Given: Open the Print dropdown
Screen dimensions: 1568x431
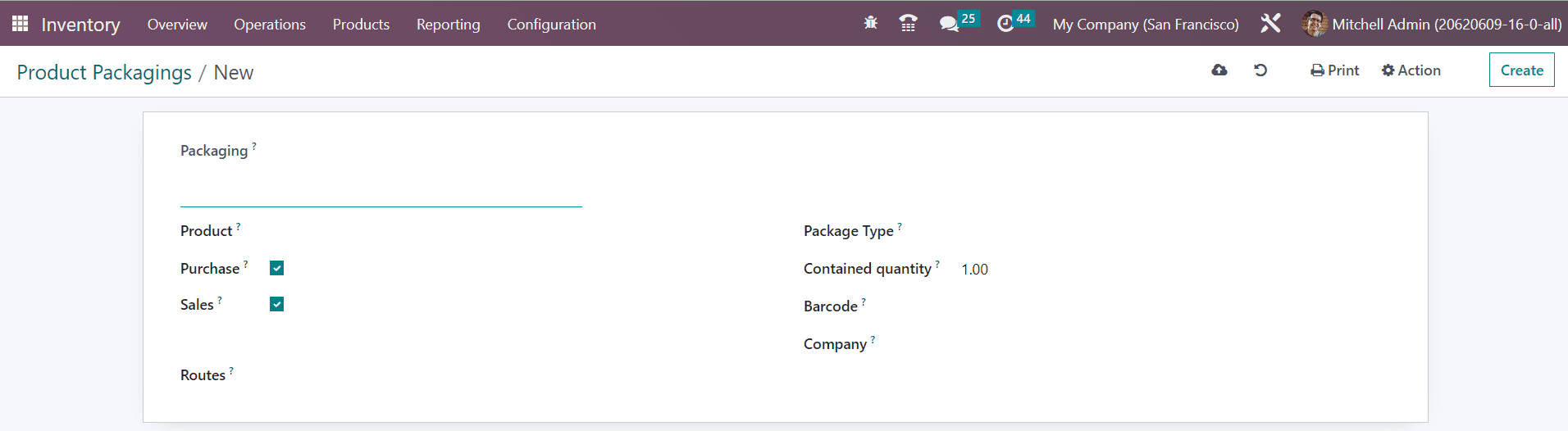Looking at the screenshot, I should pyautogui.click(x=1335, y=70).
